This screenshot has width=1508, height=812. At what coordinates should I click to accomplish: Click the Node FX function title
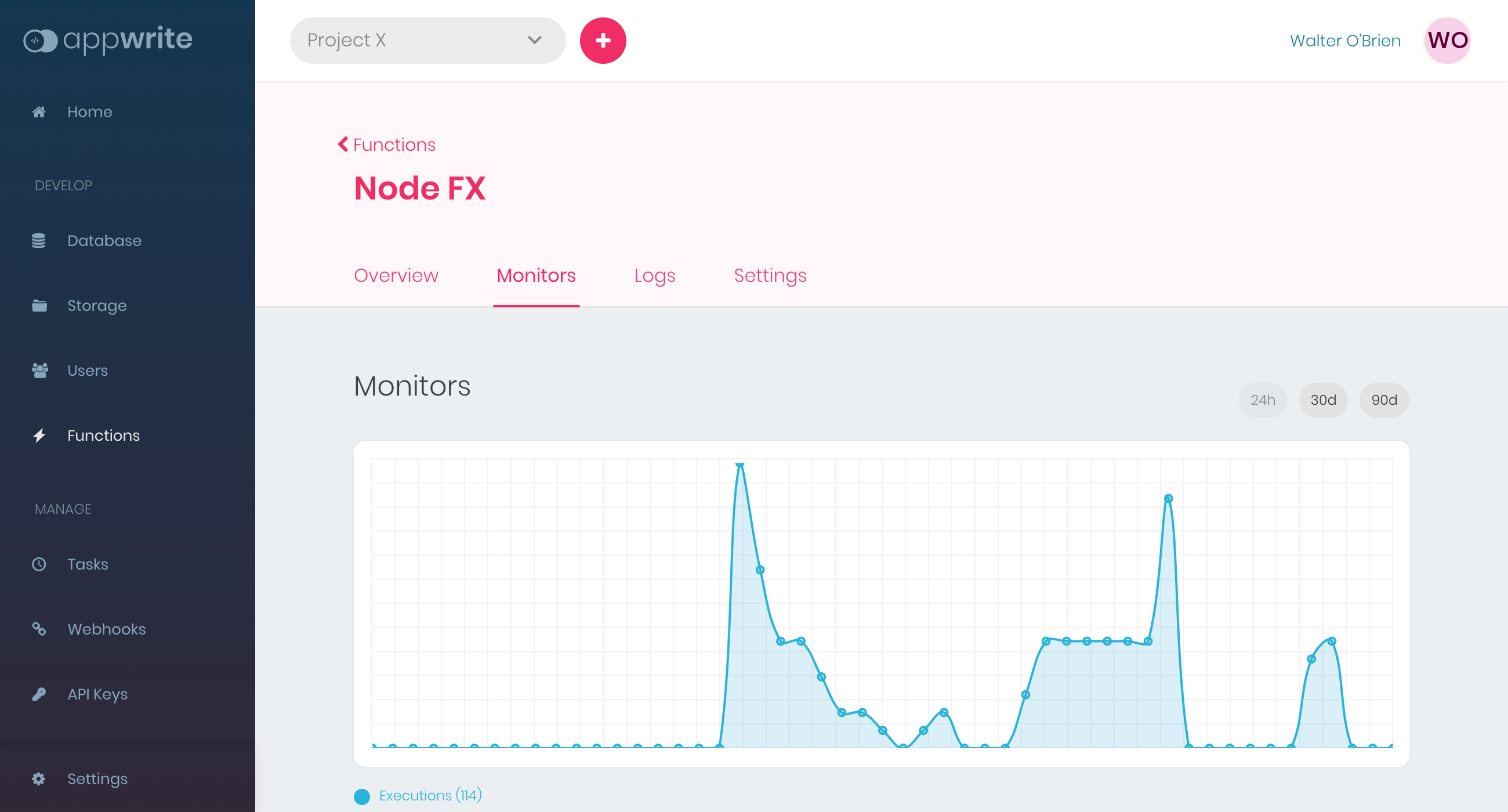420,188
